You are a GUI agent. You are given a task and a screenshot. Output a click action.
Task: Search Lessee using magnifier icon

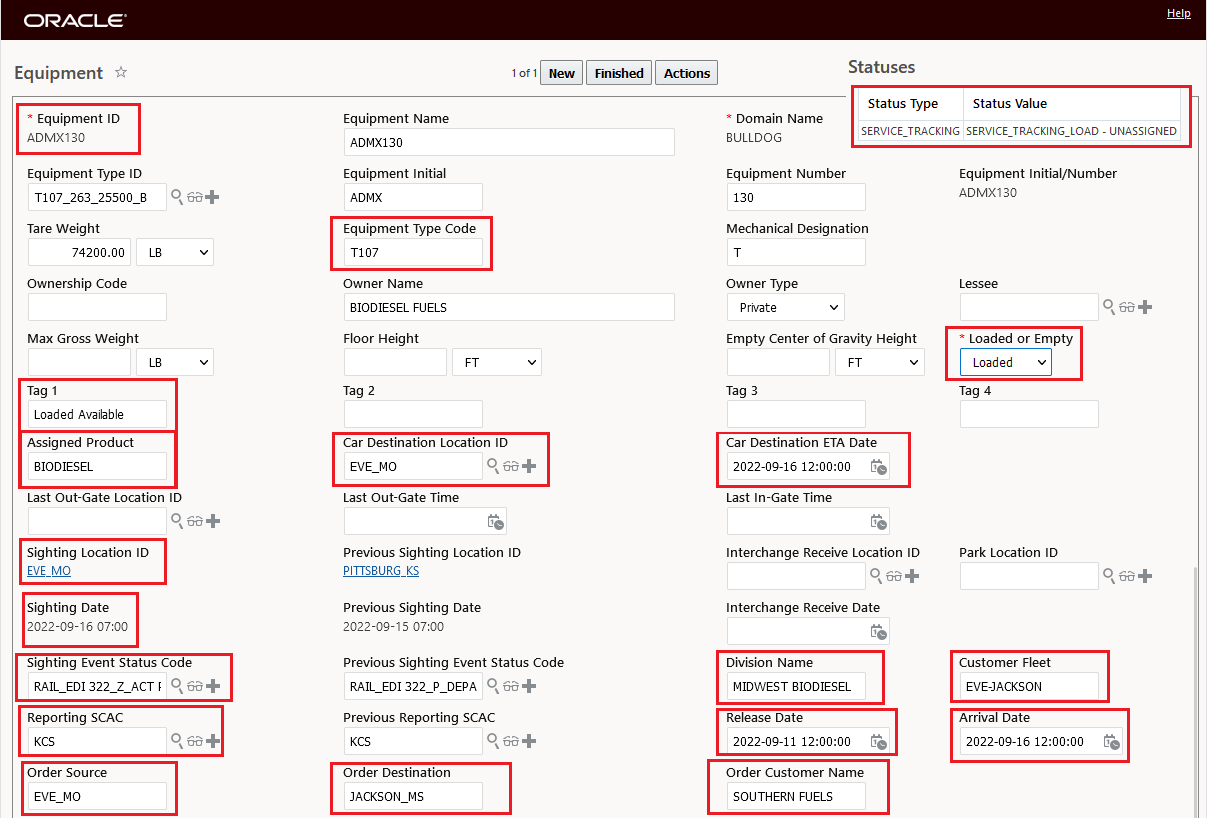(x=1109, y=307)
